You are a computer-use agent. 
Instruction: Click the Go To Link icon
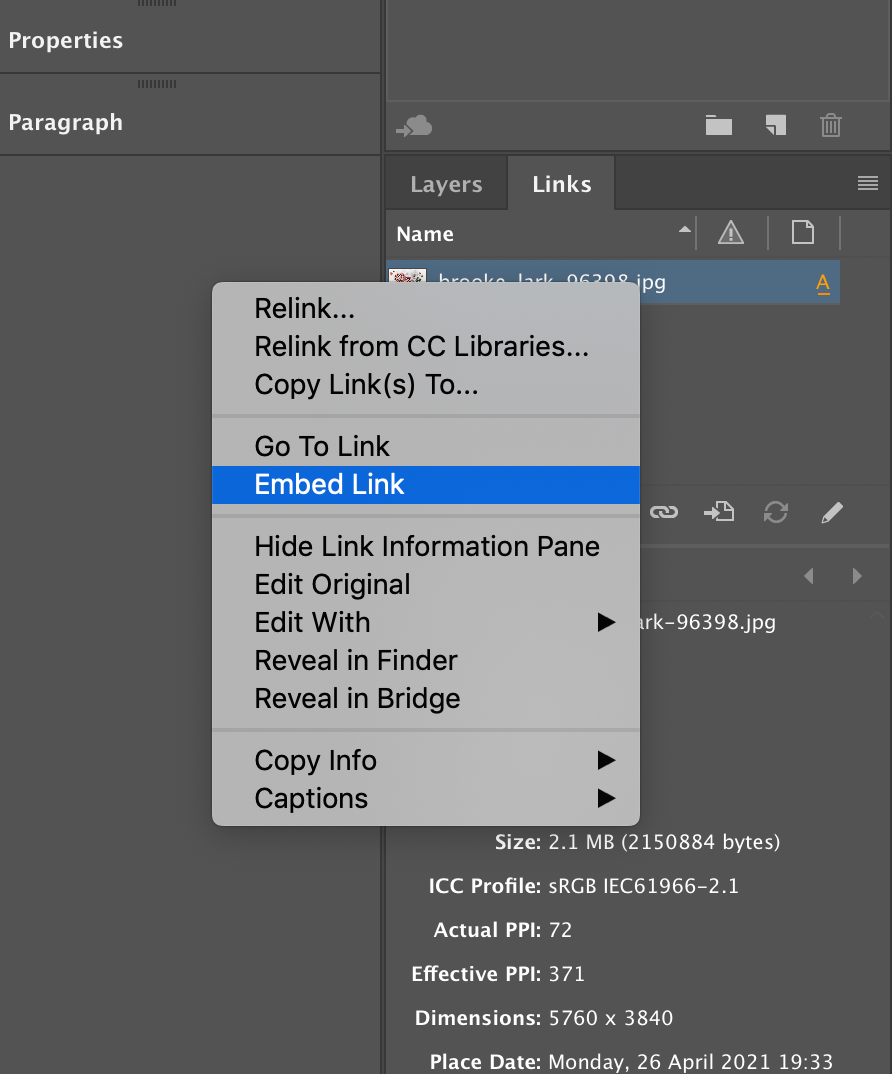pos(719,512)
